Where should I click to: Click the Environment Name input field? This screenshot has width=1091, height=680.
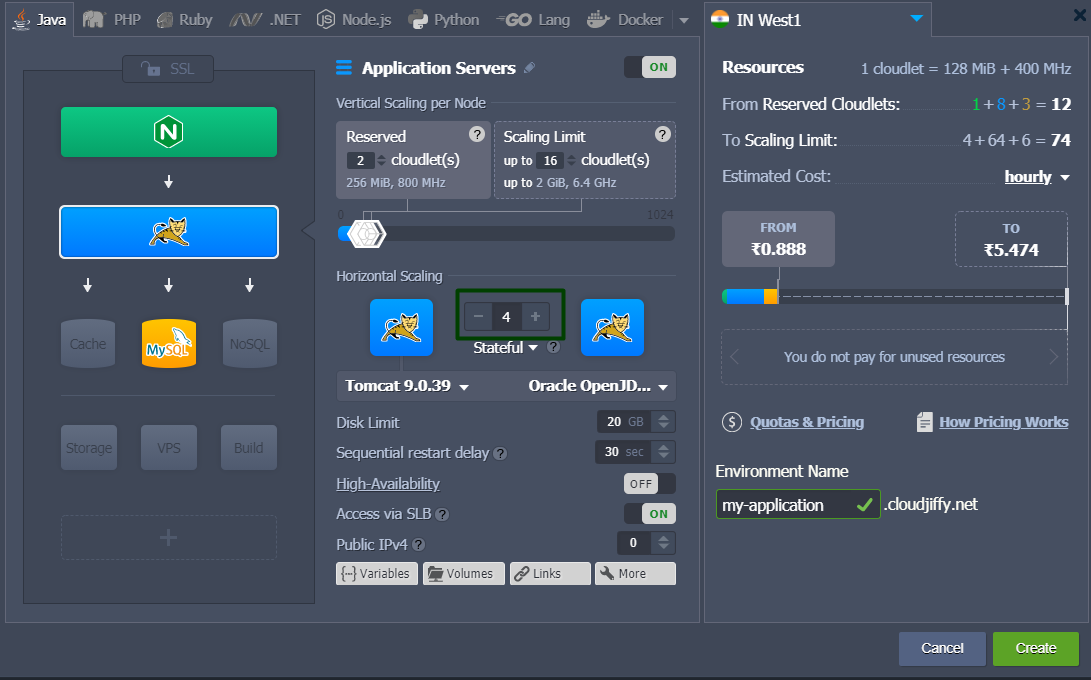(797, 505)
